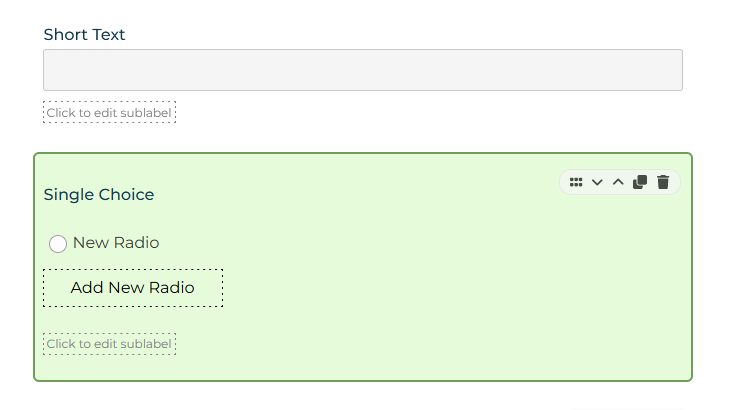Select the green Single Choice block background

pos(363,267)
